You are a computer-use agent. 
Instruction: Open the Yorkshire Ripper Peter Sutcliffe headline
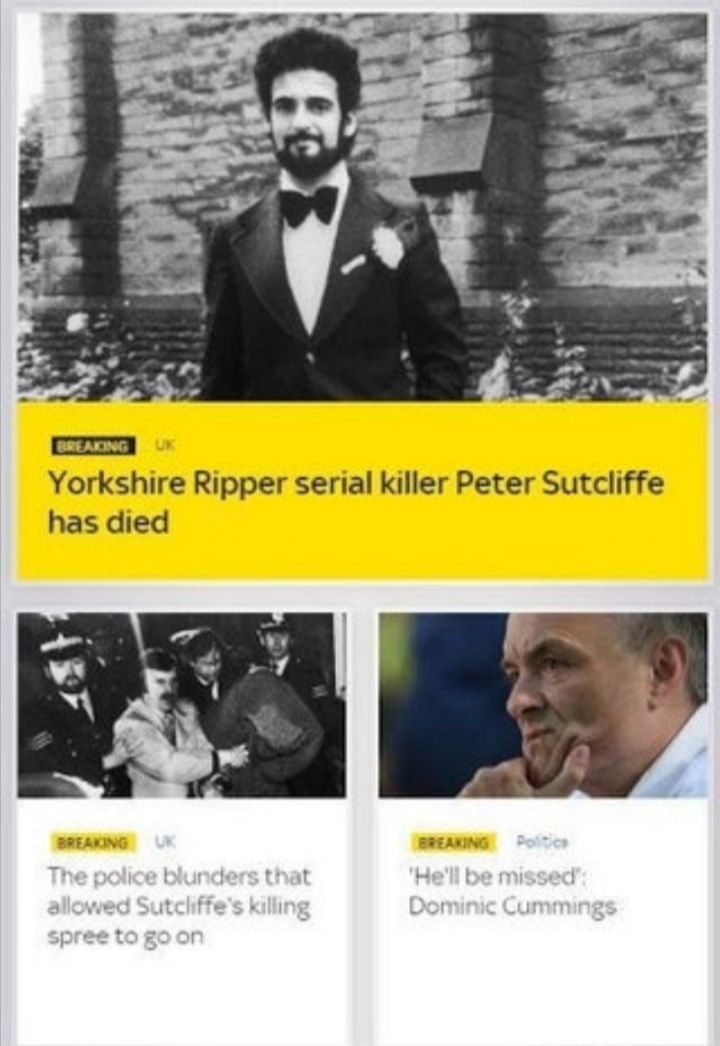click(x=356, y=502)
